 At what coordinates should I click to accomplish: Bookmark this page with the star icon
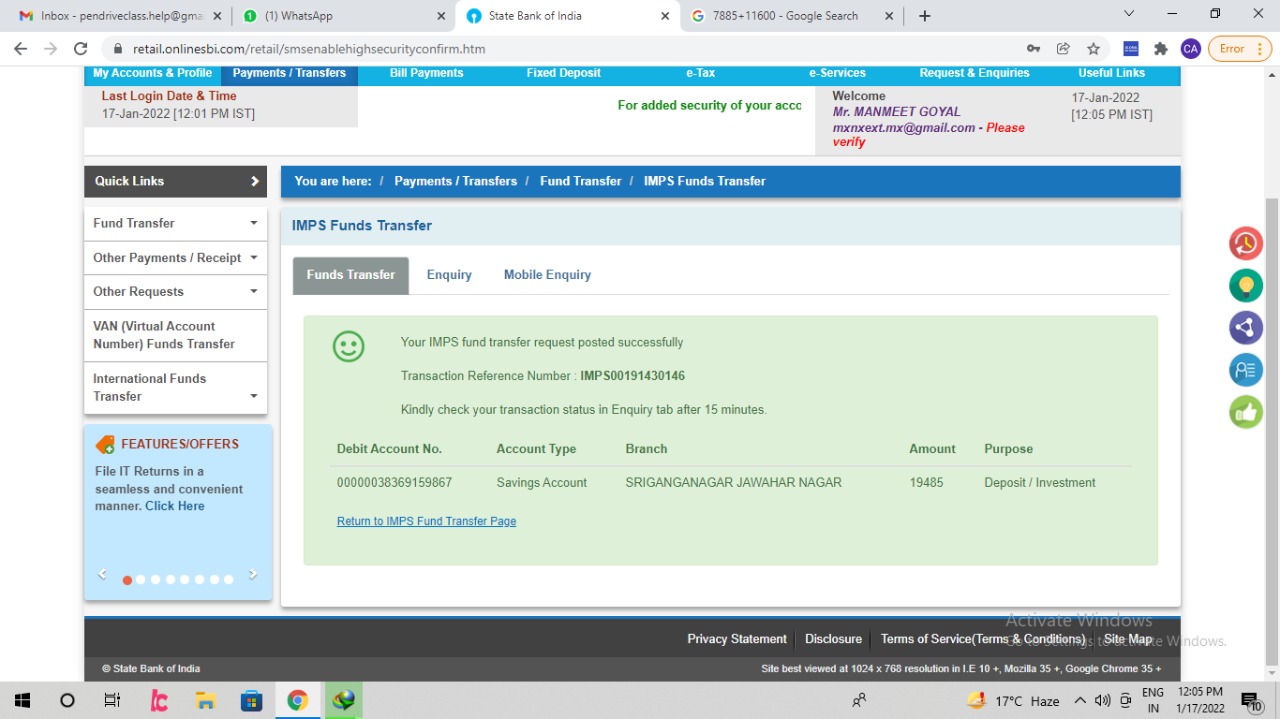(x=1093, y=49)
